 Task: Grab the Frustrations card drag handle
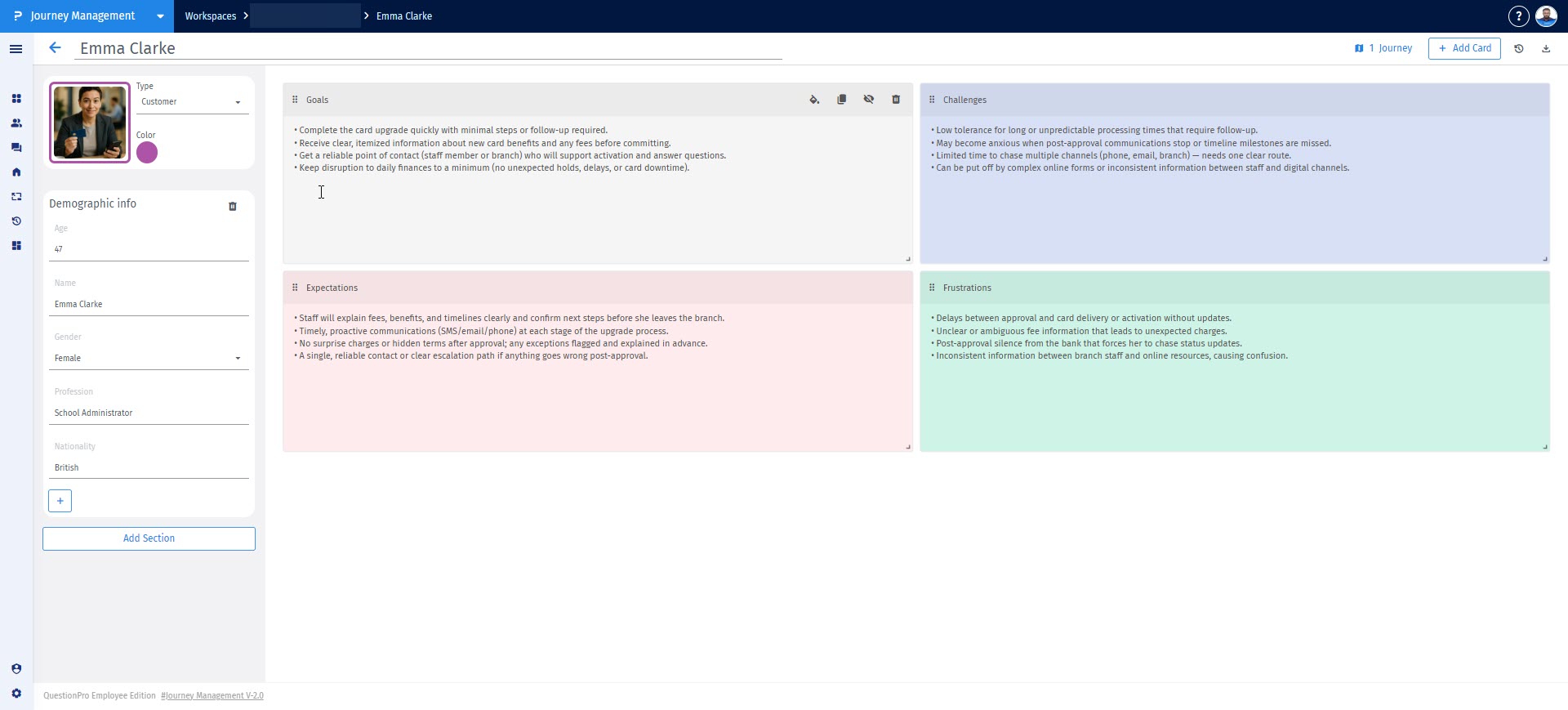tap(932, 288)
